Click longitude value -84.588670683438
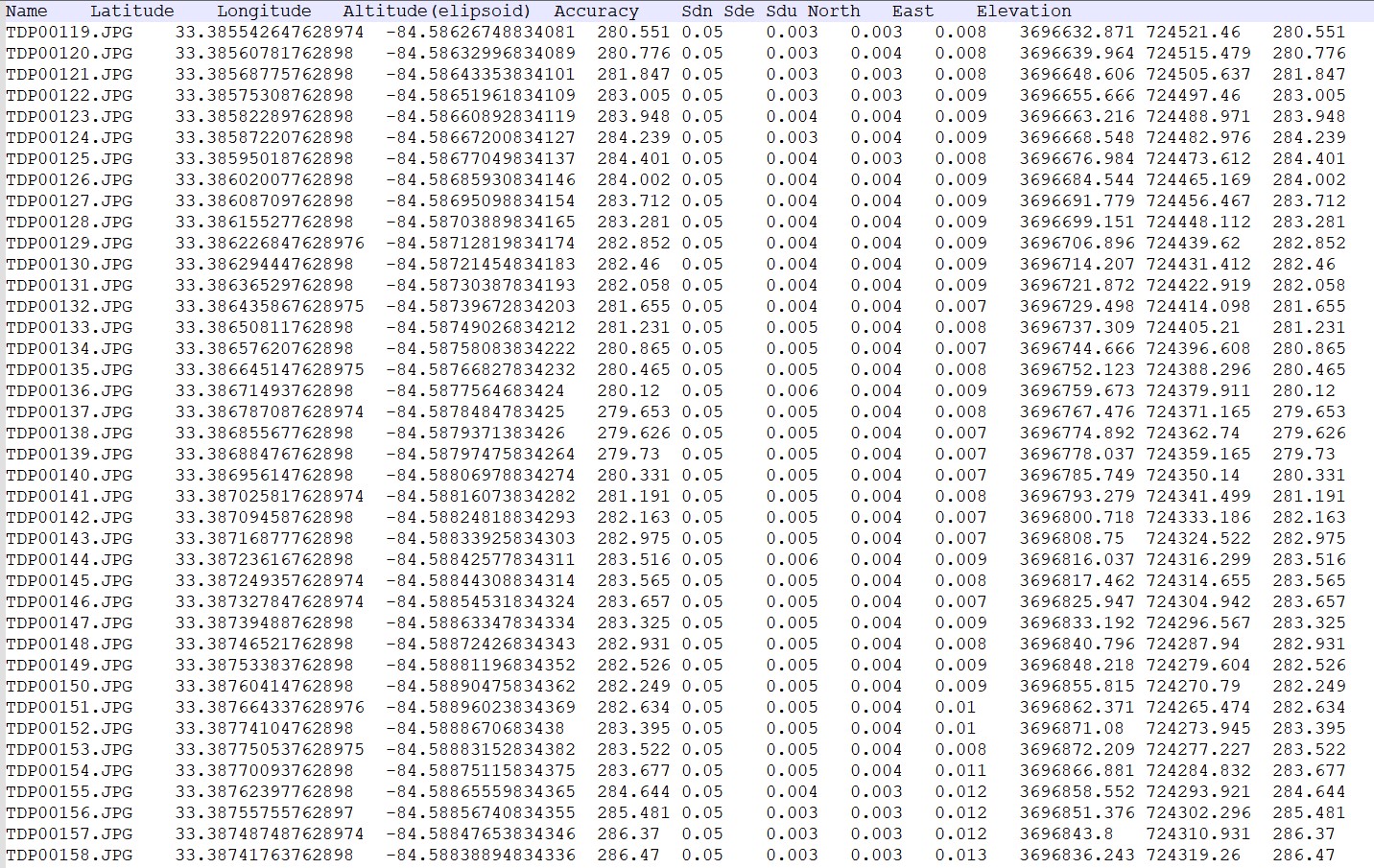 475,728
